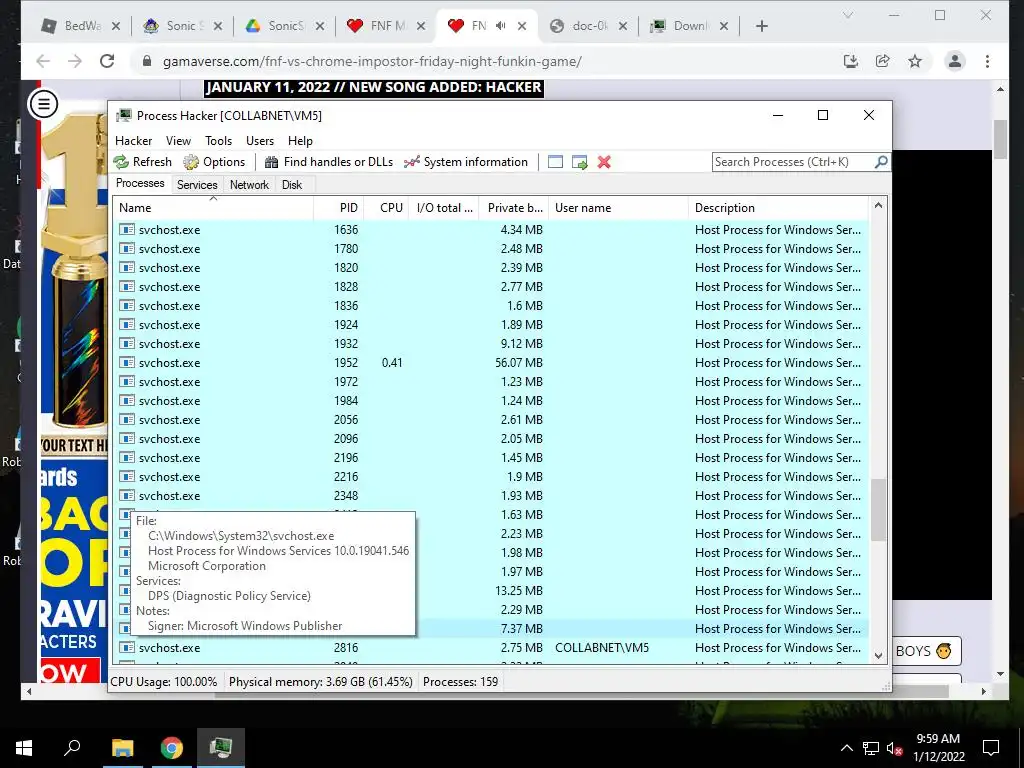Open File Explorer from taskbar
Viewport: 1024px width, 768px height.
tap(122, 748)
